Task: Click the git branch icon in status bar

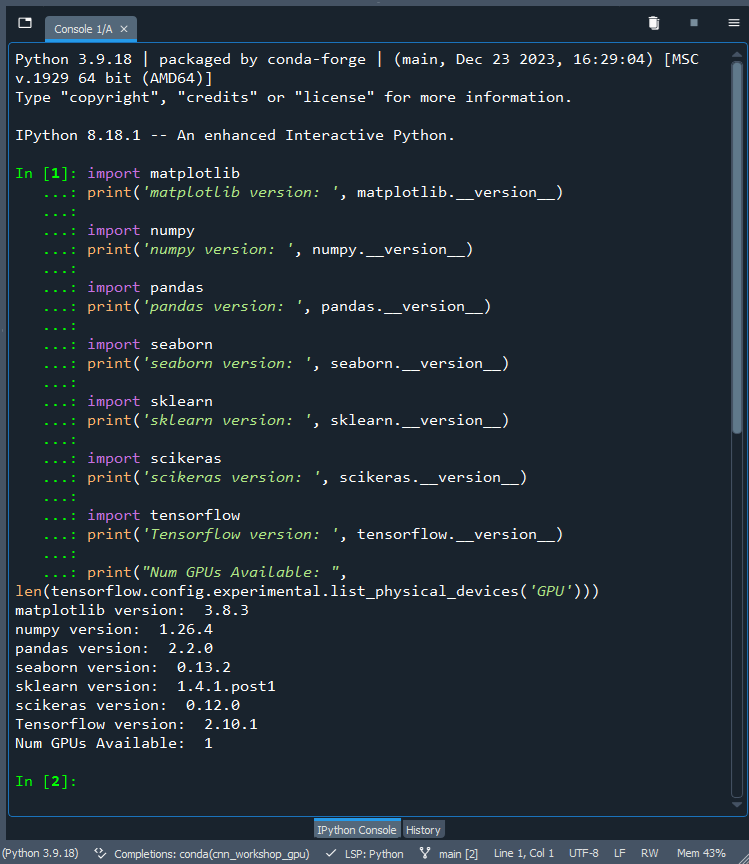Action: tap(425, 853)
